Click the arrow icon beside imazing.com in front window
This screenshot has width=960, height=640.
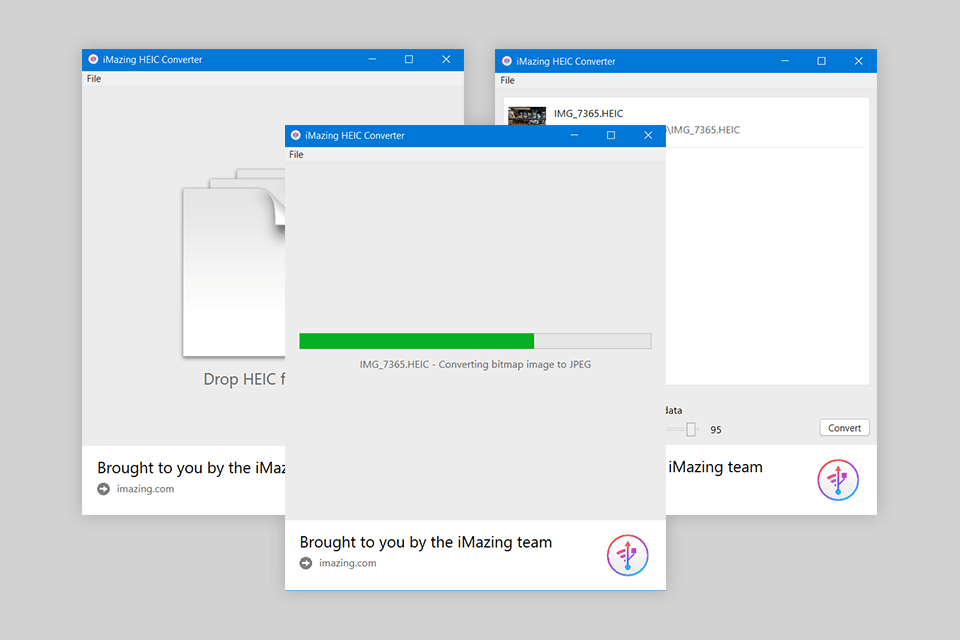(x=306, y=563)
